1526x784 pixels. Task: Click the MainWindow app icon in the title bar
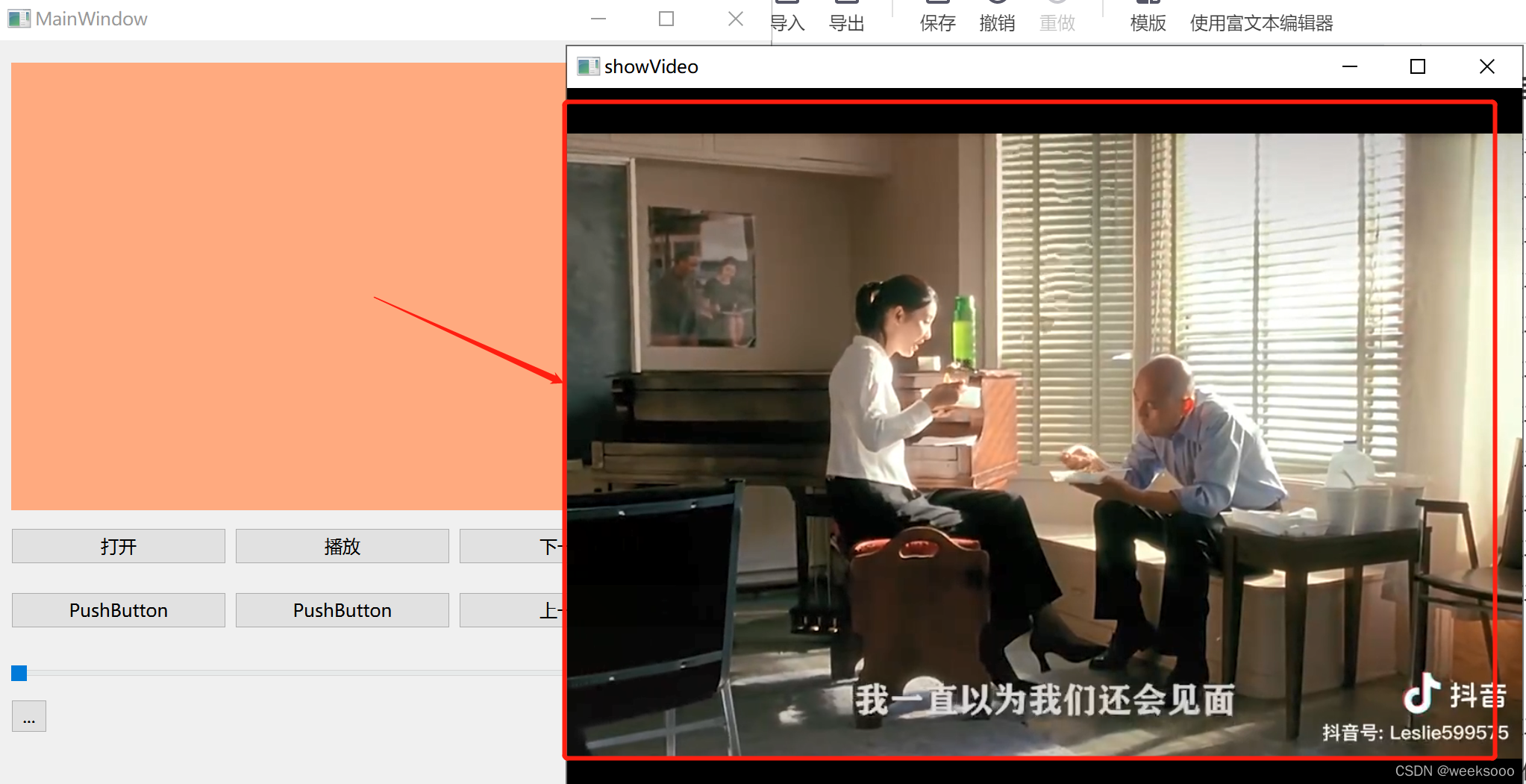point(19,19)
